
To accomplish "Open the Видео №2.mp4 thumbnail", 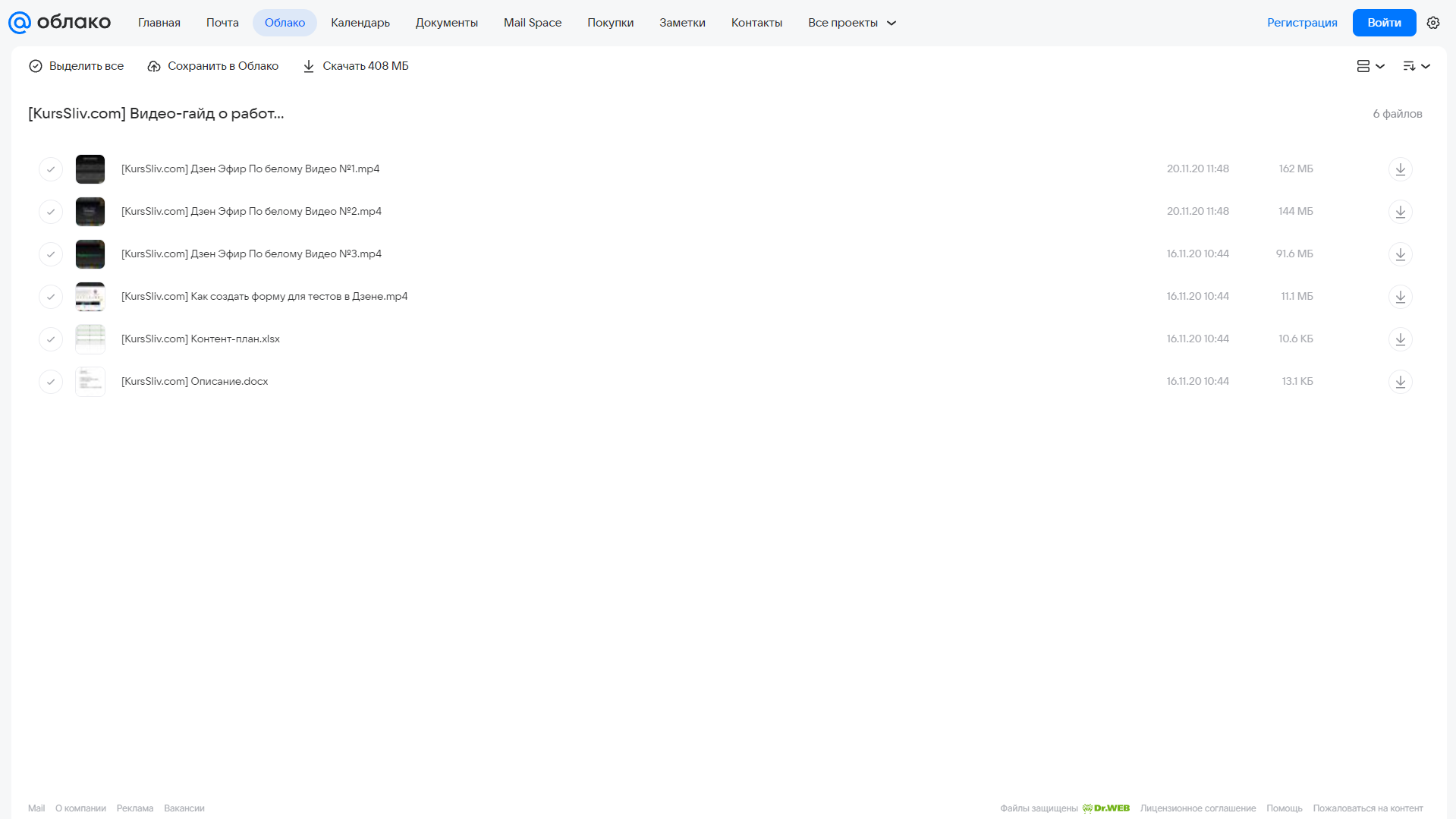I will click(x=90, y=212).
